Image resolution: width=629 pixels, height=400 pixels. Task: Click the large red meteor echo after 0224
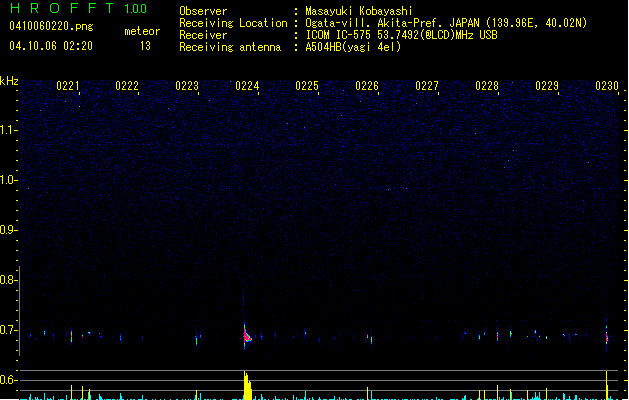247,335
